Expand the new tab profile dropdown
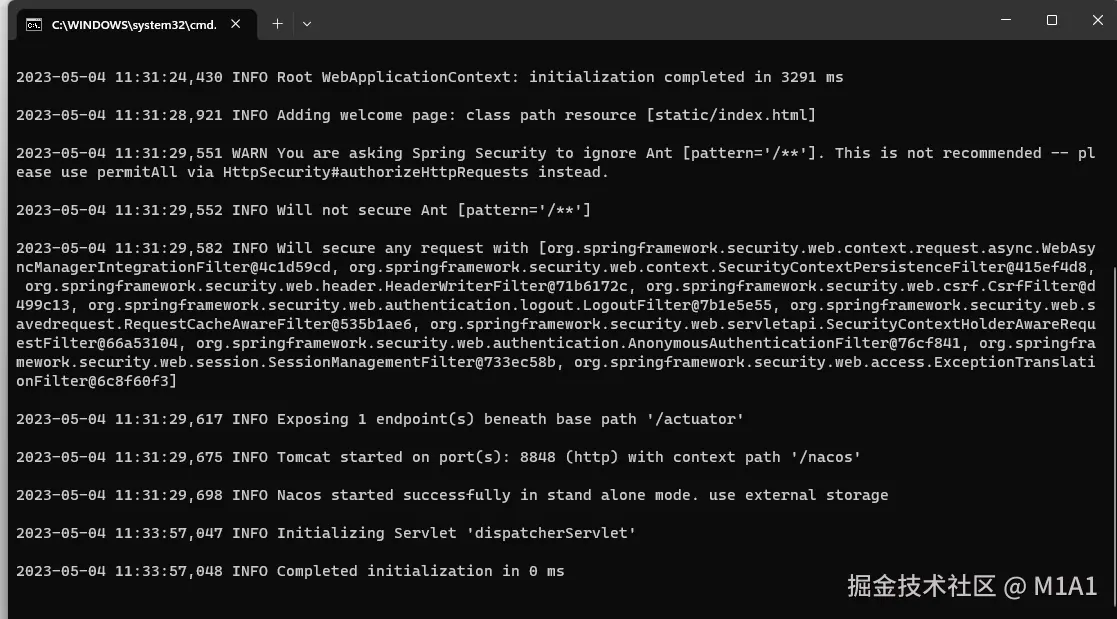 tap(307, 24)
